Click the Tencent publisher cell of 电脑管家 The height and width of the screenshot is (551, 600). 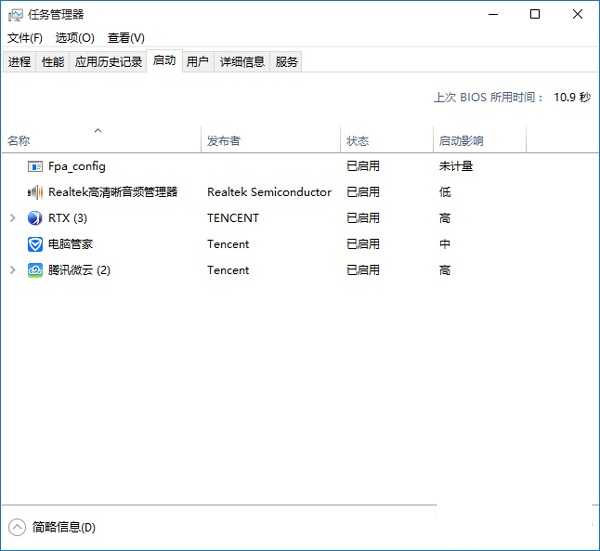click(x=228, y=244)
